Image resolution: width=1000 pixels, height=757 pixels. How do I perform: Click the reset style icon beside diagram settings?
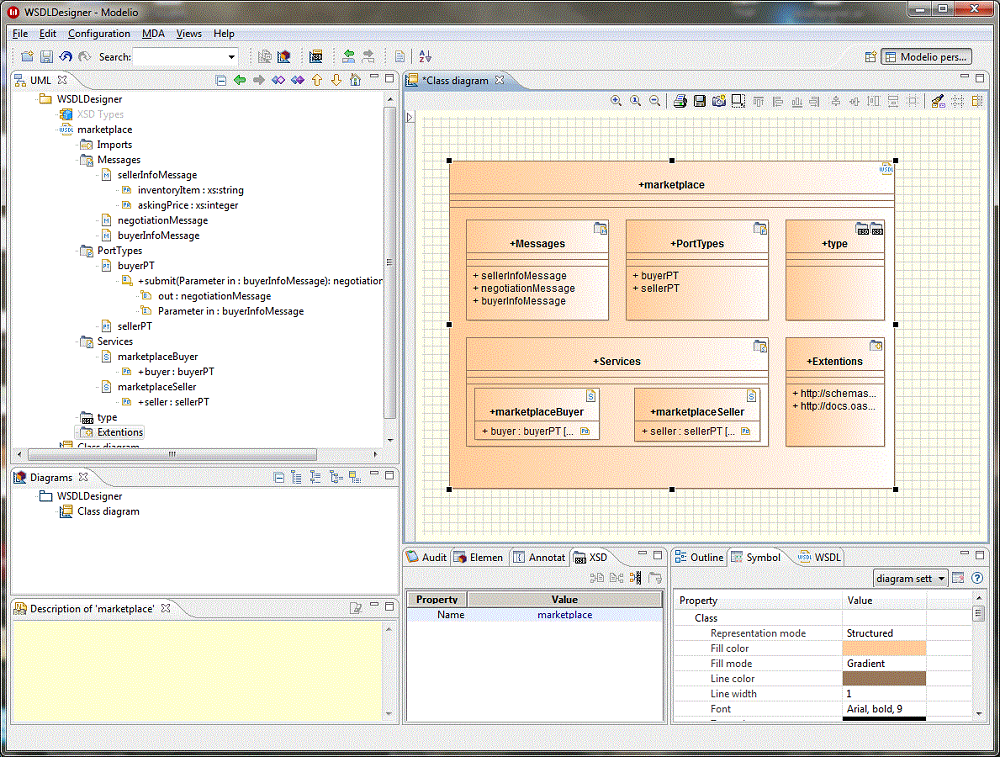click(x=958, y=578)
